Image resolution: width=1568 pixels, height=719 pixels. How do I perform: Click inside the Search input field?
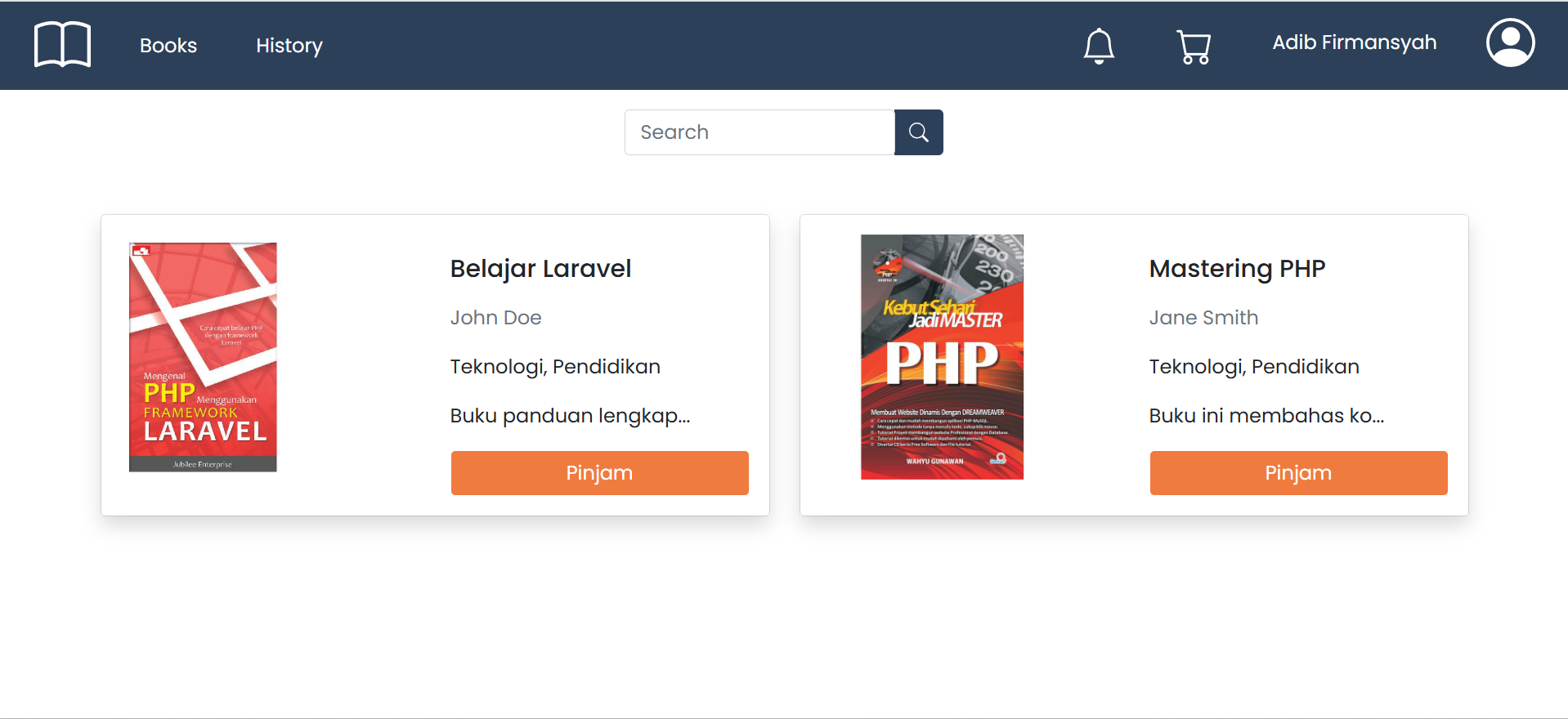coord(759,132)
